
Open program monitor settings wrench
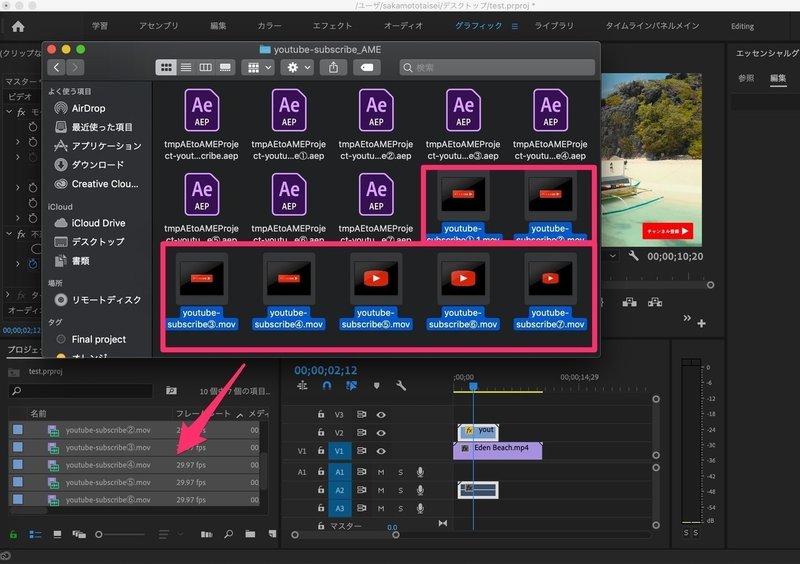pos(633,255)
